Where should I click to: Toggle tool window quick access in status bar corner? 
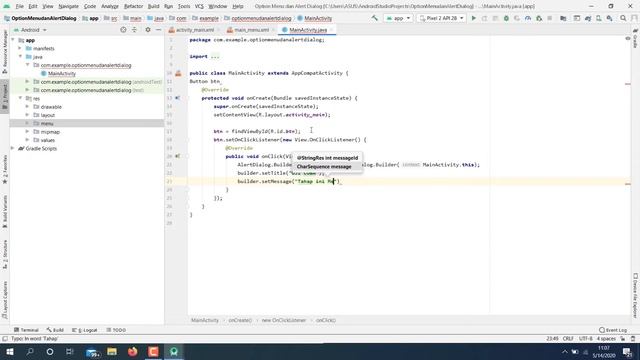(5, 338)
